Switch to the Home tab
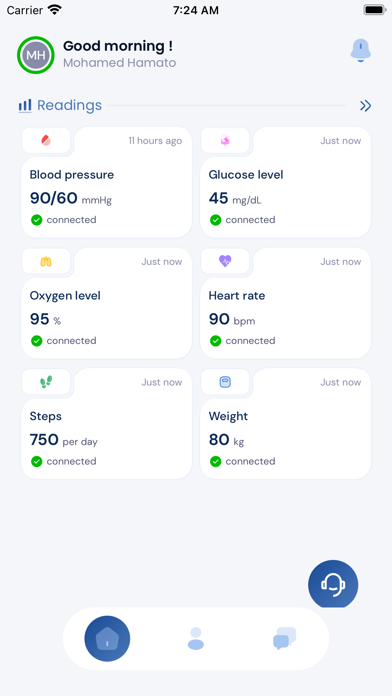392x696 pixels. [x=107, y=639]
